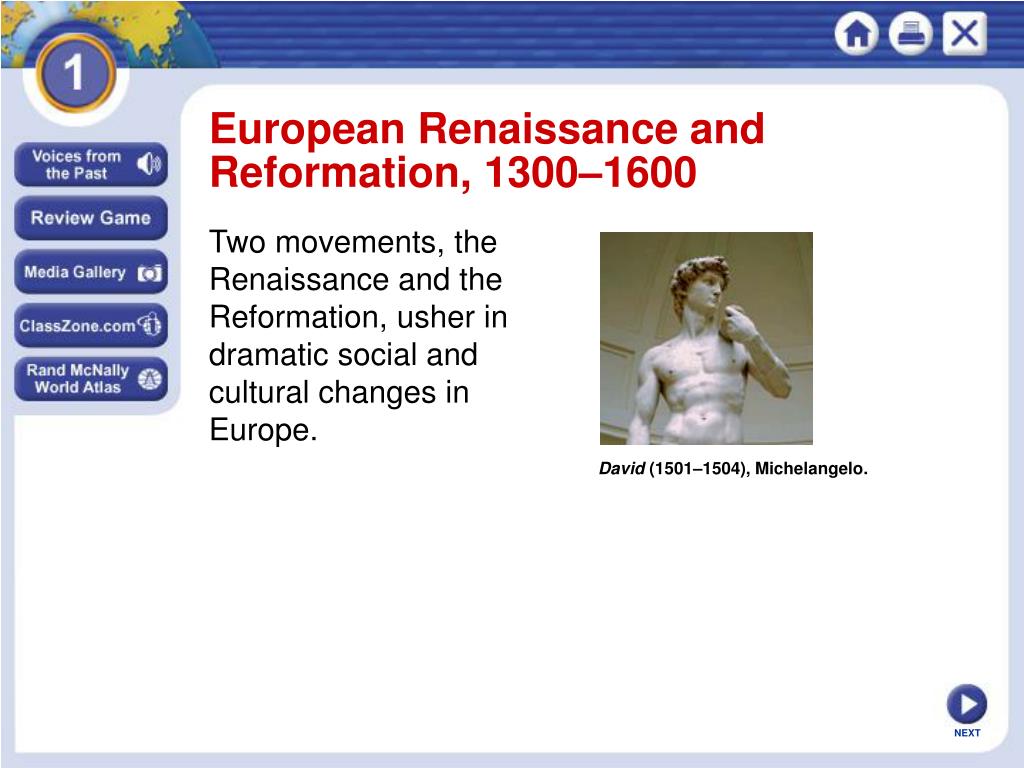Viewport: 1024px width, 768px height.
Task: Advance with the NEXT arrow button
Action: [x=967, y=704]
